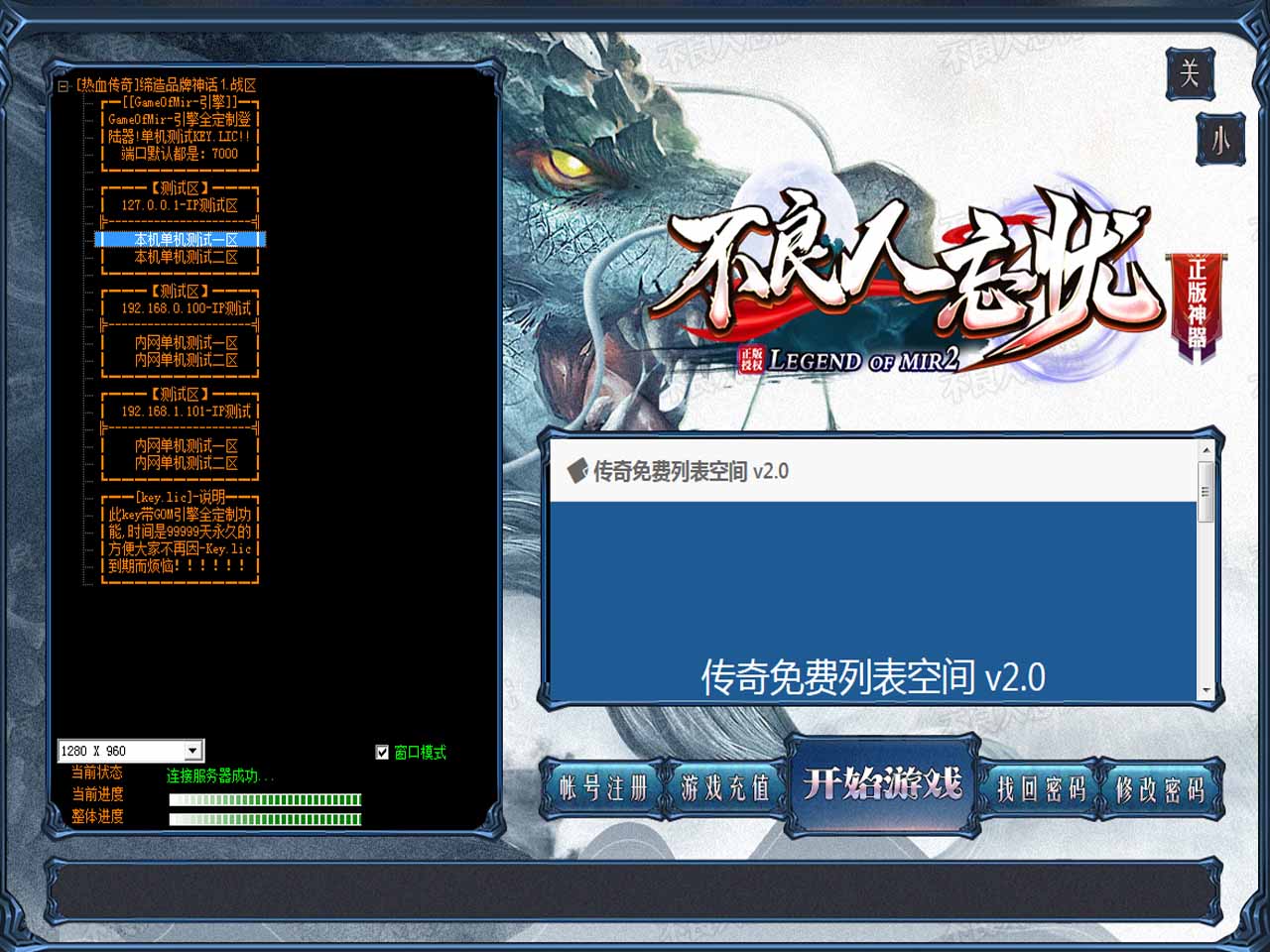Open the 1280 X 960 resolution dropdown

pos(193,751)
